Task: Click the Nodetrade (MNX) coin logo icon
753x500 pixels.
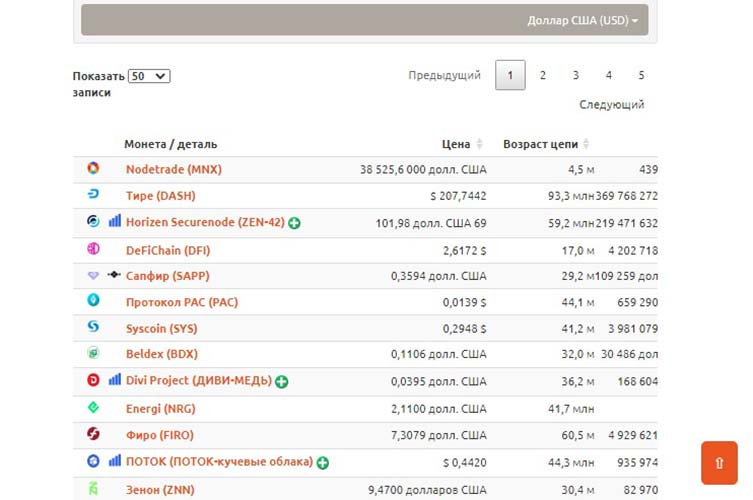Action: [93, 169]
